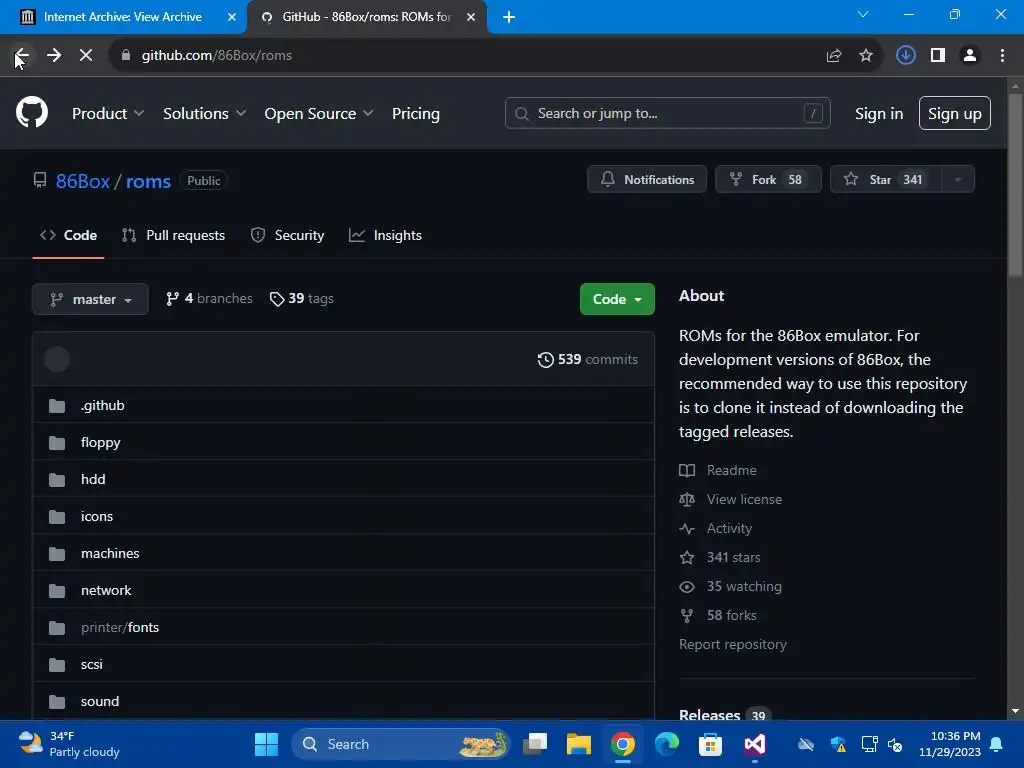Viewport: 1024px width, 768px height.
Task: Open the roms repository name link
Action: pyautogui.click(x=148, y=182)
